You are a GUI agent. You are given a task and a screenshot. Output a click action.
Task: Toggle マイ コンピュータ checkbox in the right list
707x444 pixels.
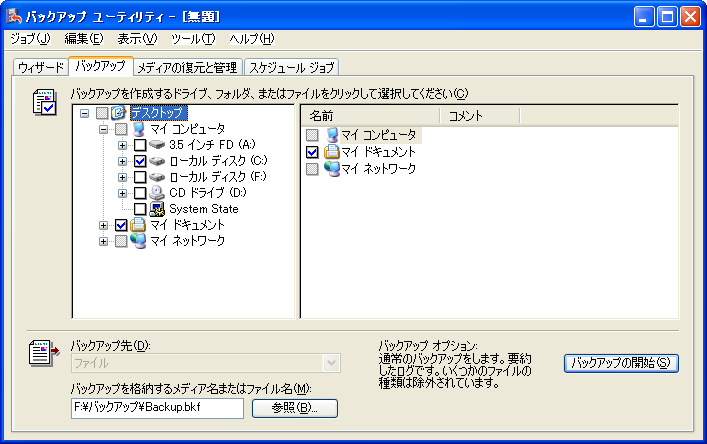[x=312, y=135]
